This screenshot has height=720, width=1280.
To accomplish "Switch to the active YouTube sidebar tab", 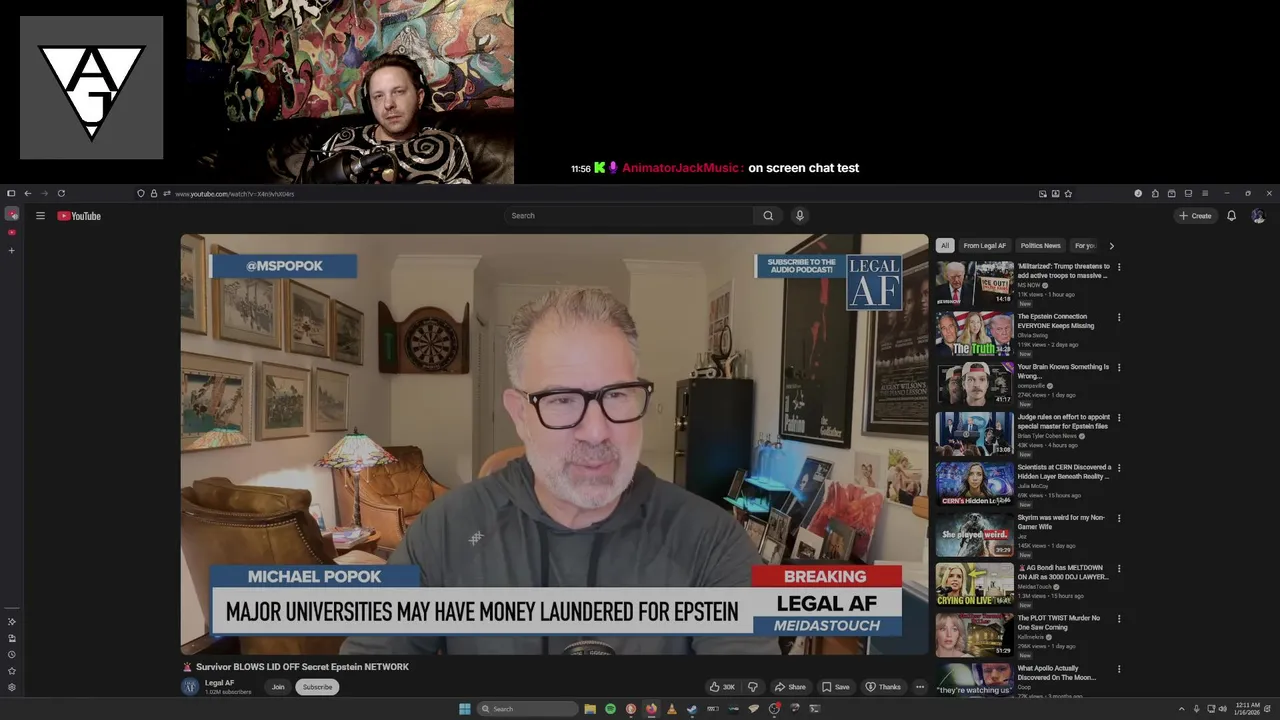I will coord(12,214).
